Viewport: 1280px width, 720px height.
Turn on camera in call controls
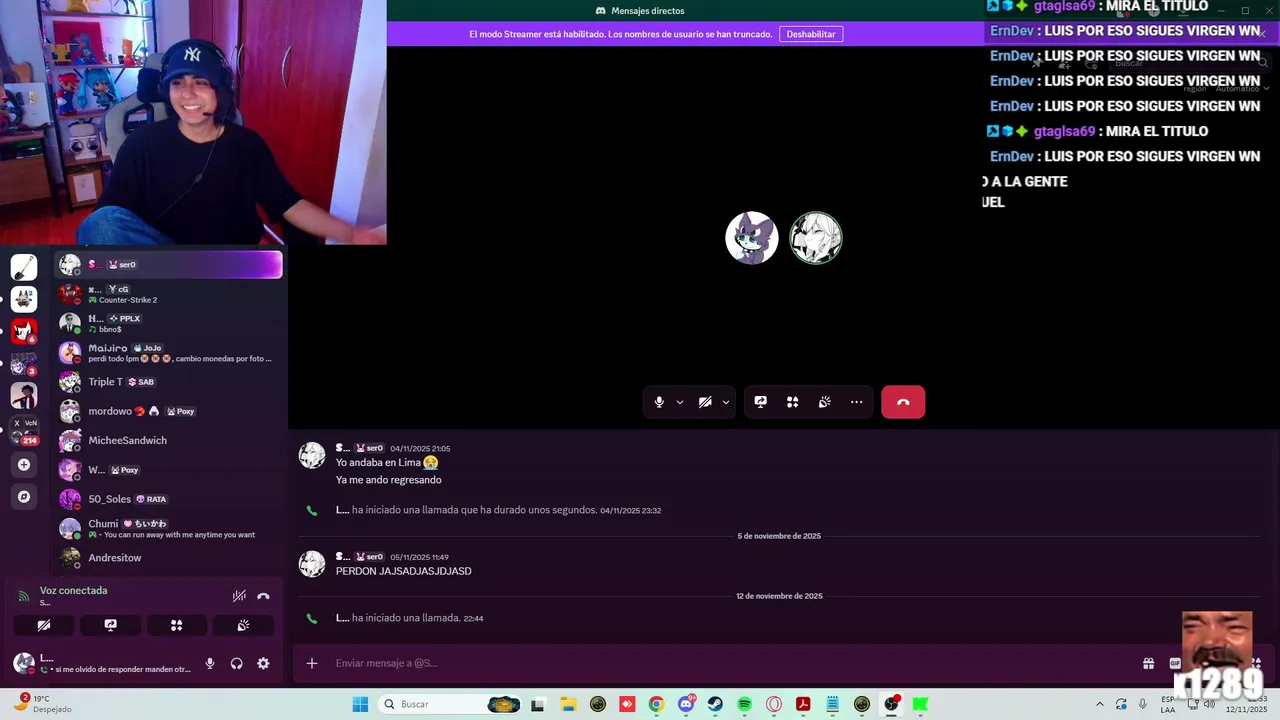pos(705,402)
